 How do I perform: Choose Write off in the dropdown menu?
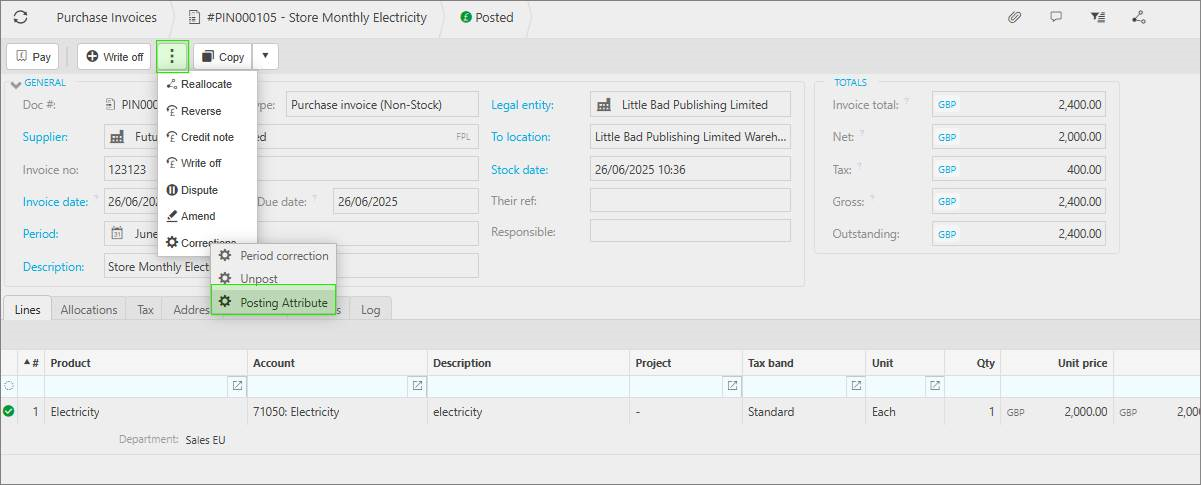[x=207, y=163]
